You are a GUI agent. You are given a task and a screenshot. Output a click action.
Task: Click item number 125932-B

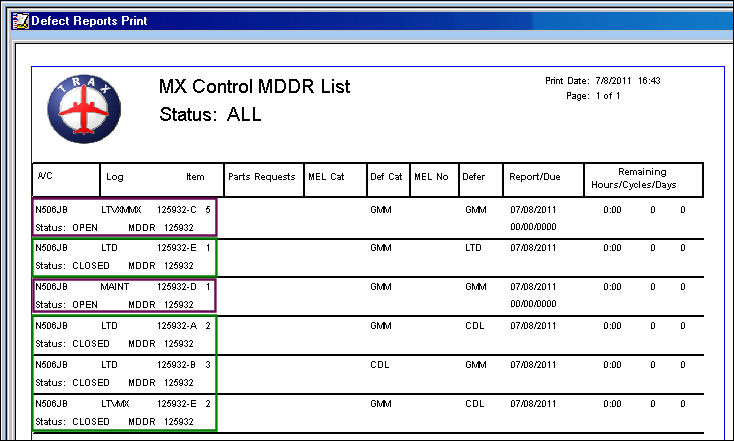tap(176, 365)
